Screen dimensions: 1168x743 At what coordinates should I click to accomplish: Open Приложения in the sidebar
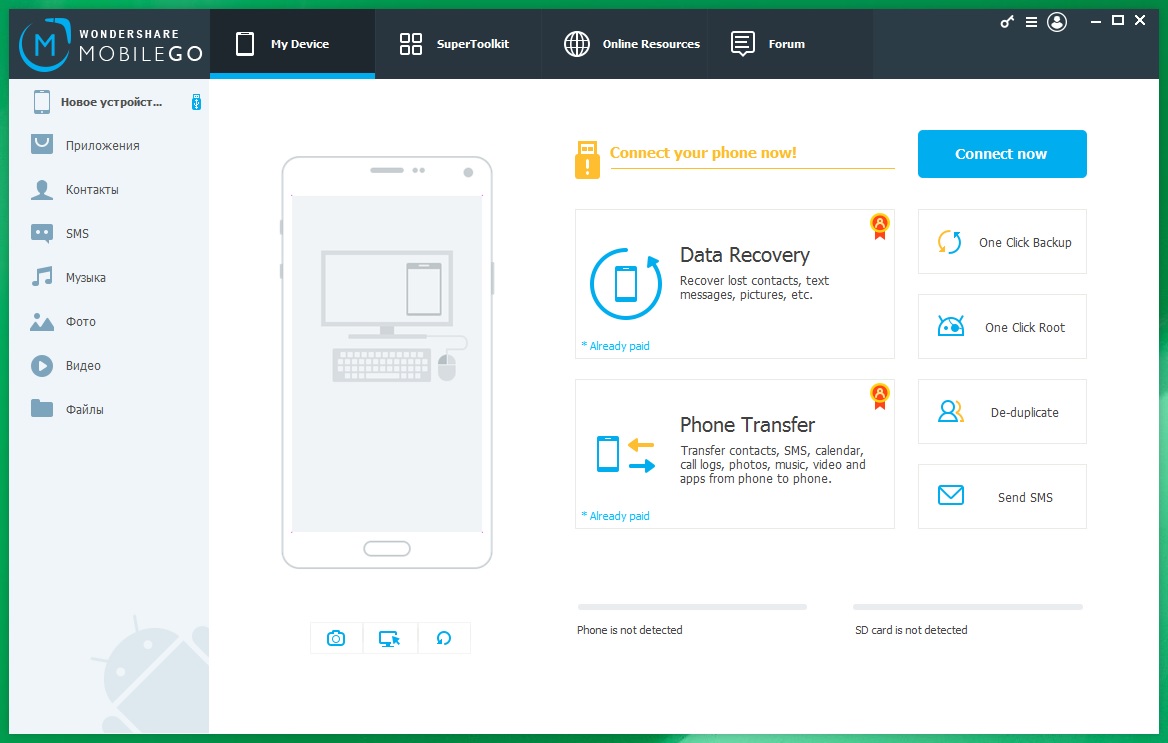click(x=109, y=145)
